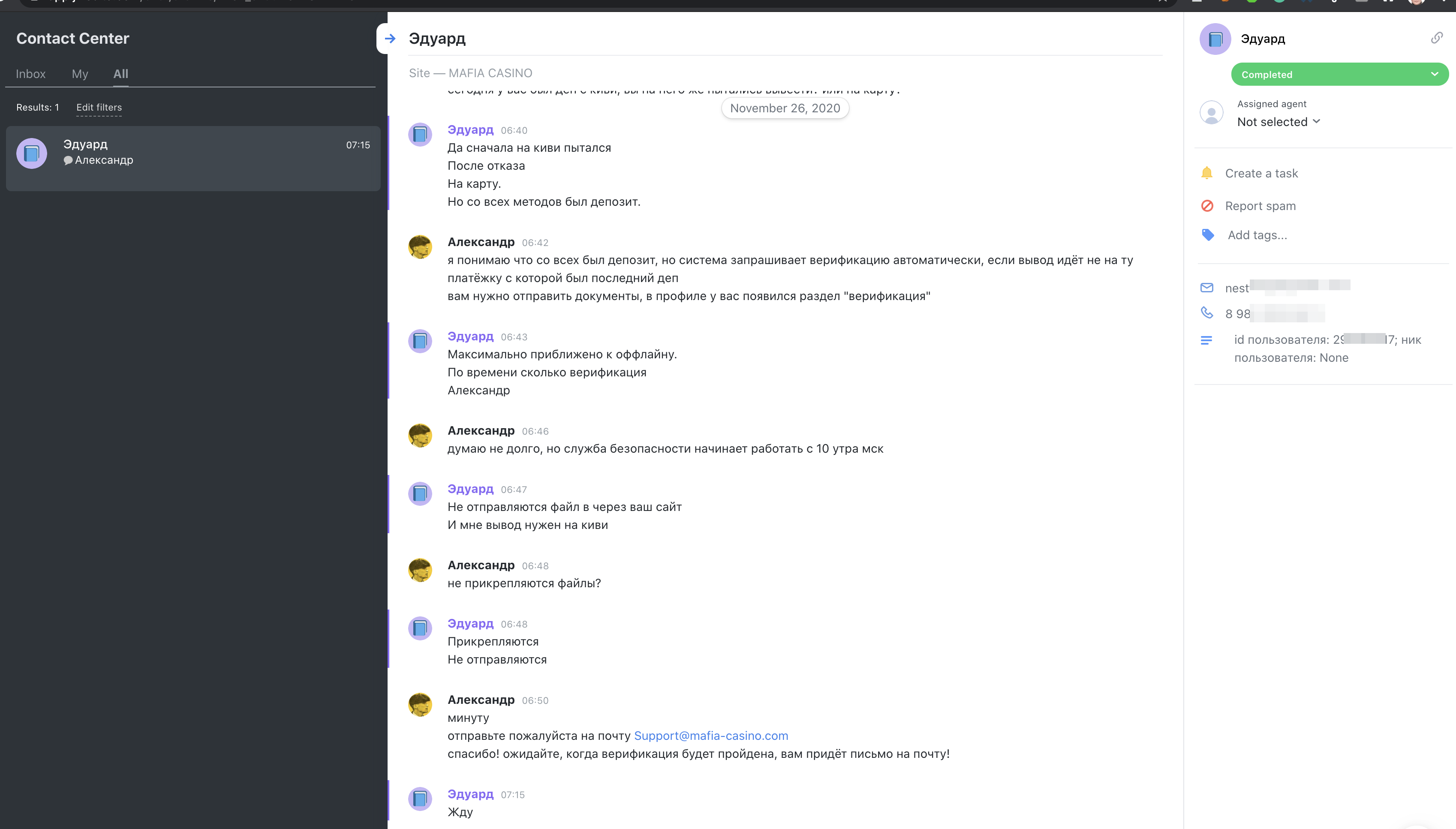Click the Report spam option
This screenshot has height=829, width=1456.
coord(1260,206)
